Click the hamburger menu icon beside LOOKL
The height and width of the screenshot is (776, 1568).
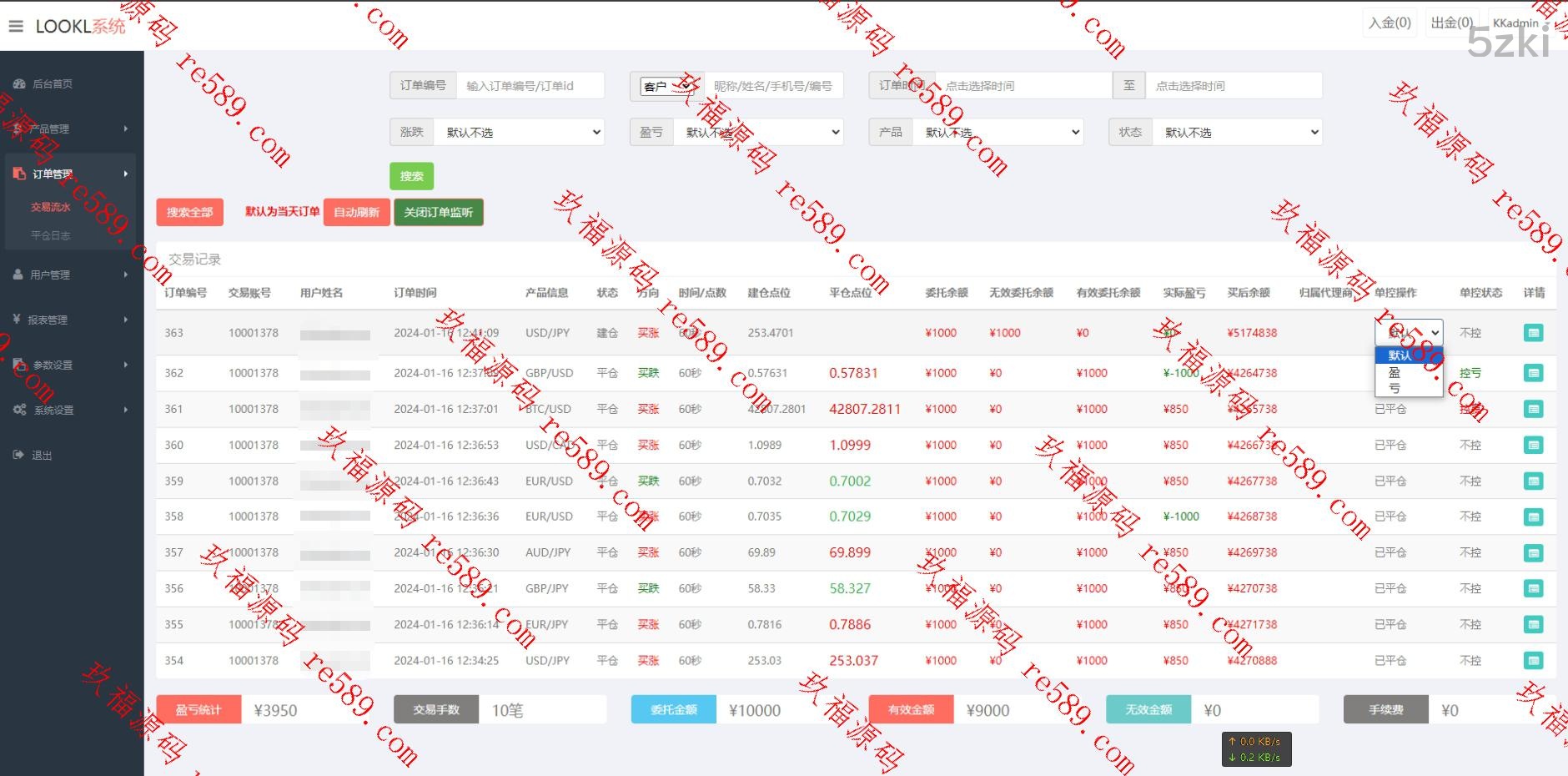[x=16, y=26]
